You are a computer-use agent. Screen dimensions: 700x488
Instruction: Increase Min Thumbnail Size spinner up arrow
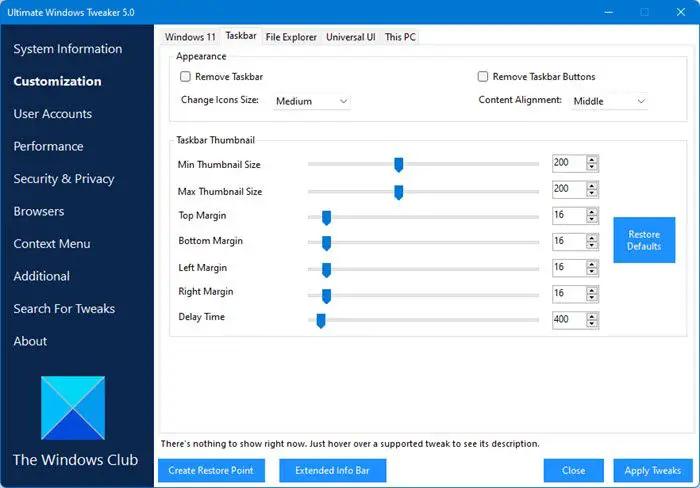click(x=592, y=160)
